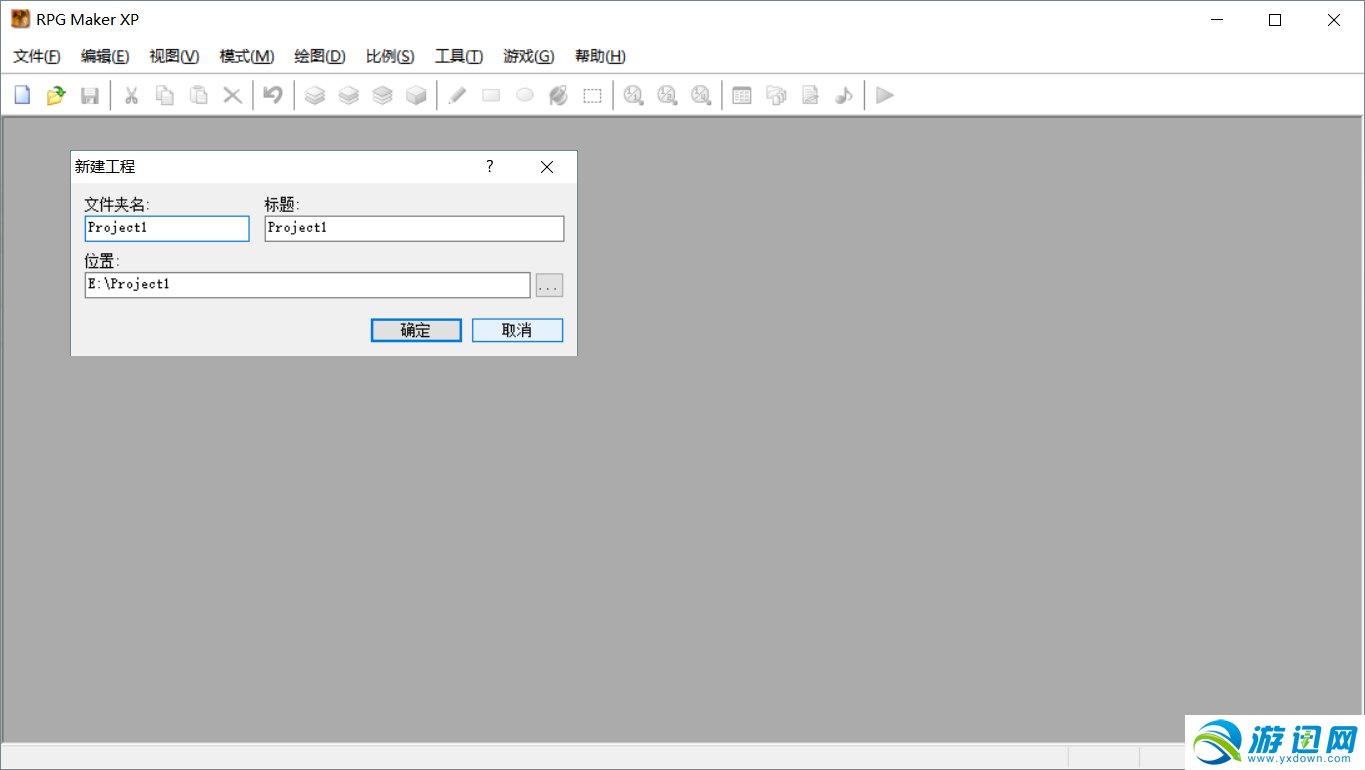Viewport: 1365px width, 770px height.
Task: Open the 视图(V) menu
Action: pos(174,56)
